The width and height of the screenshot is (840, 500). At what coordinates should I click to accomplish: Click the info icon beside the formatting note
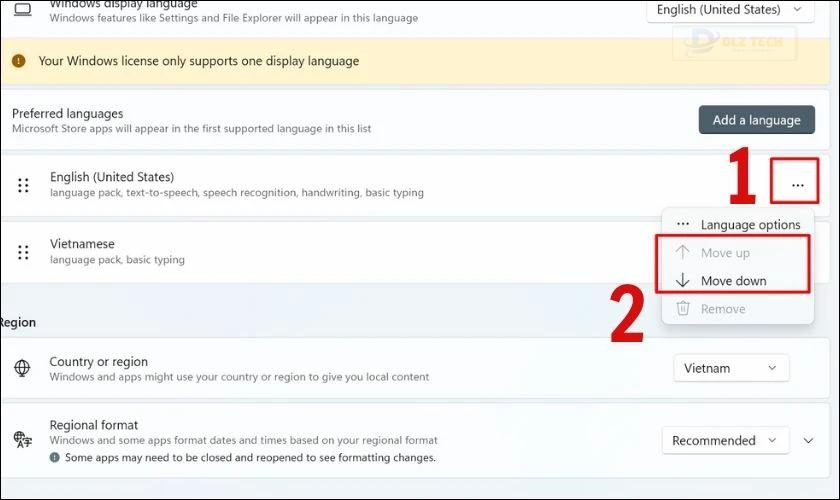click(x=55, y=457)
